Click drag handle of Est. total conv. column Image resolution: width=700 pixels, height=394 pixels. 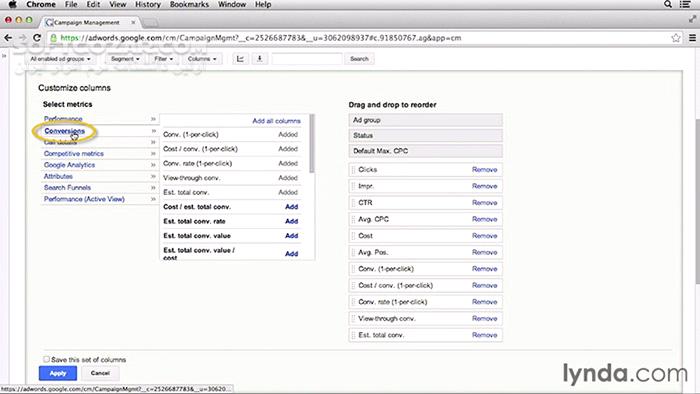pos(354,335)
